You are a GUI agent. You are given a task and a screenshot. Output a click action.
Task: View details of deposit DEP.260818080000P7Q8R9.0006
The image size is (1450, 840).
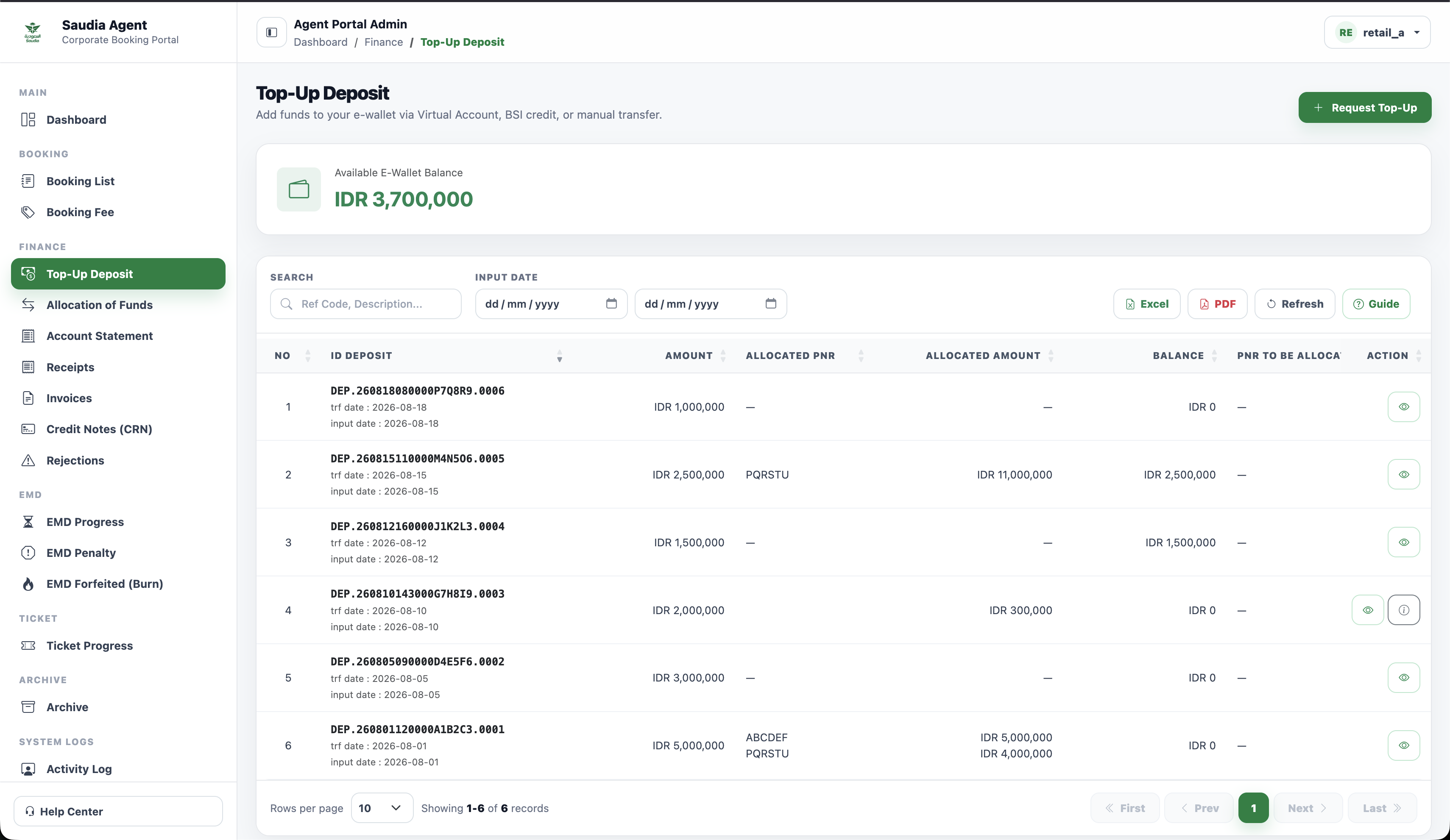pos(1403,407)
